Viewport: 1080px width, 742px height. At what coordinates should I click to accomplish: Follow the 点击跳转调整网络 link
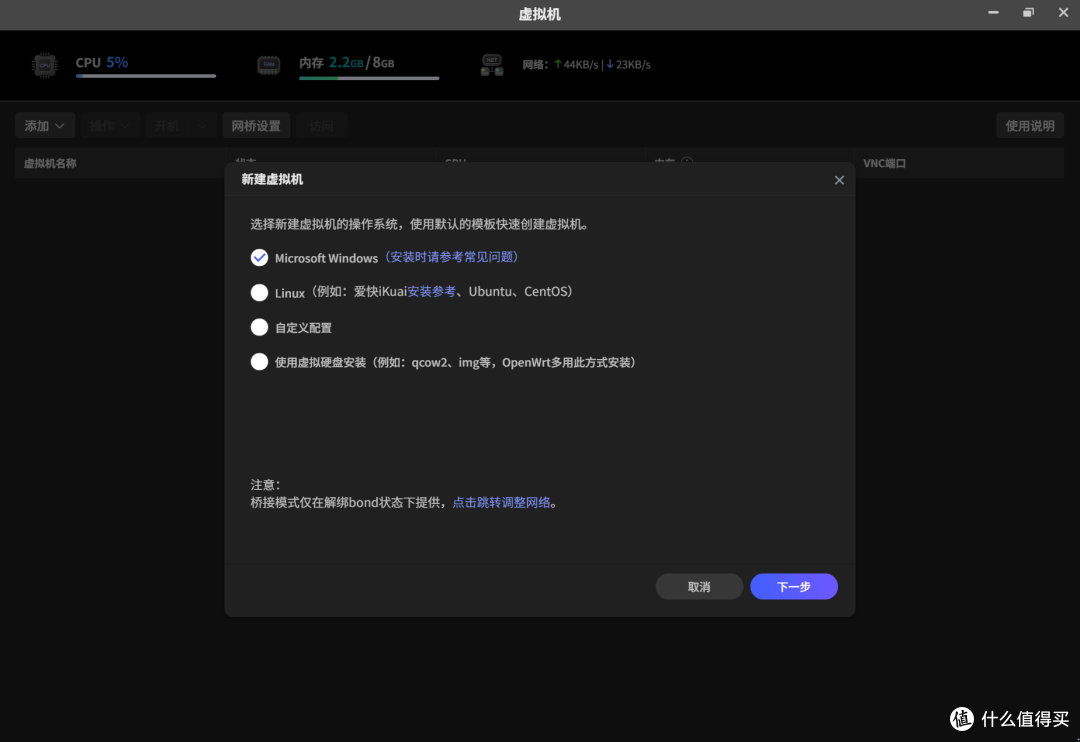pyautogui.click(x=501, y=502)
